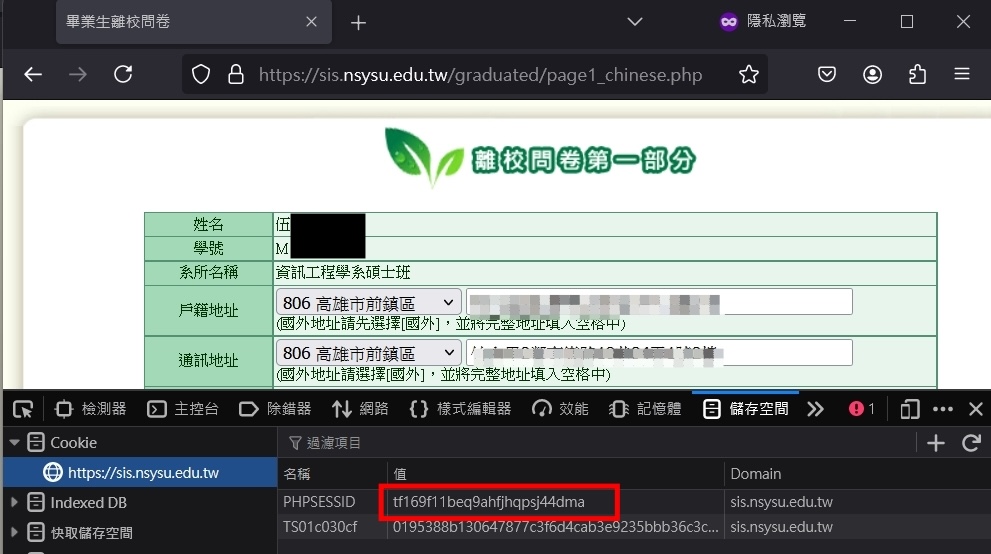
Task: Collapse the Cookie tree node
Action: click(x=14, y=443)
